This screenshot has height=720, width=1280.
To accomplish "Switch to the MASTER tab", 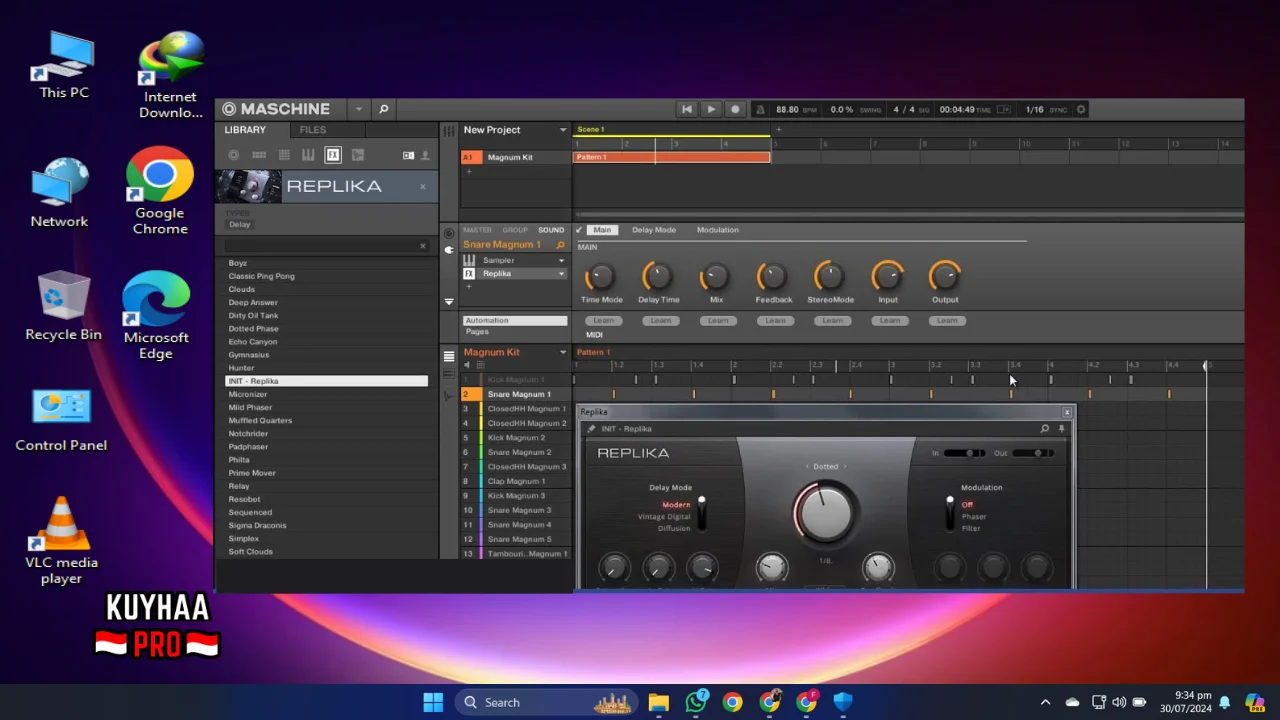I will coord(477,230).
